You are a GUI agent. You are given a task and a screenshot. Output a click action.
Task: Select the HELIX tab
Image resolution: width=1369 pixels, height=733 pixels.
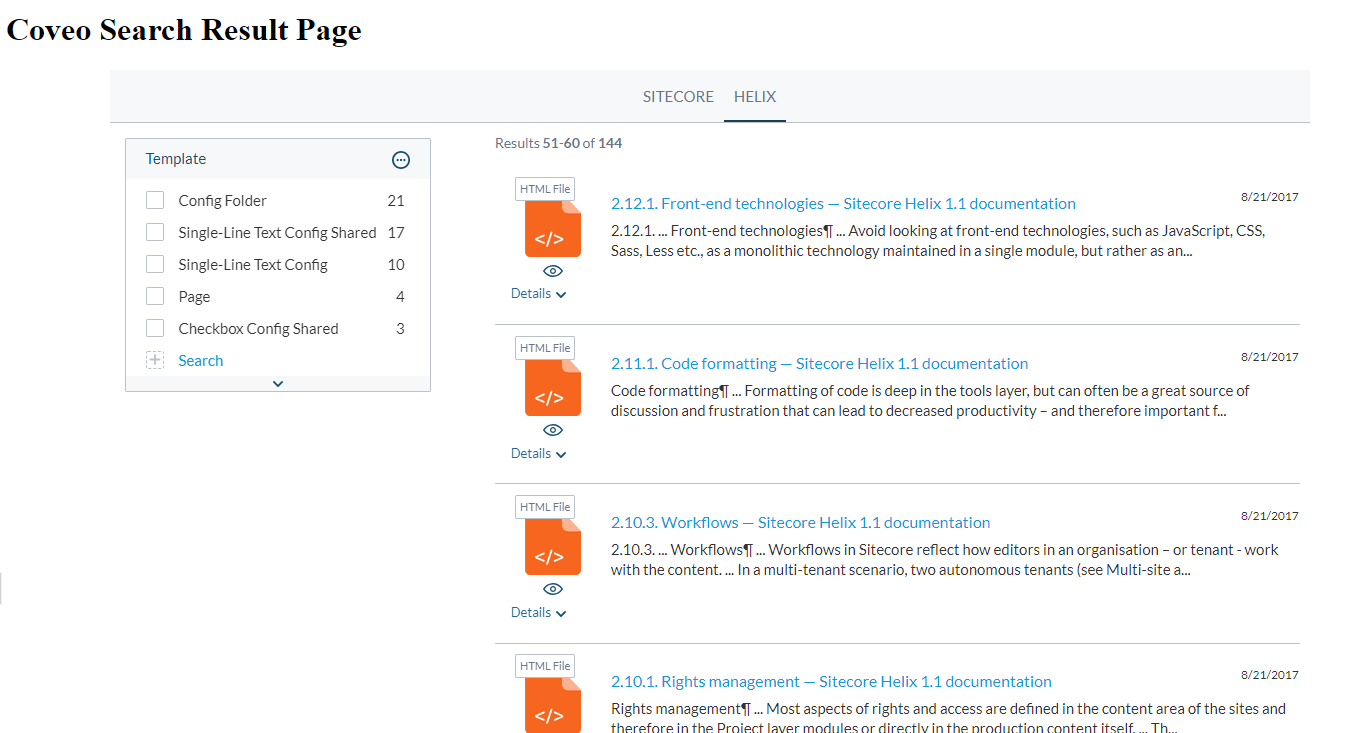coord(755,97)
